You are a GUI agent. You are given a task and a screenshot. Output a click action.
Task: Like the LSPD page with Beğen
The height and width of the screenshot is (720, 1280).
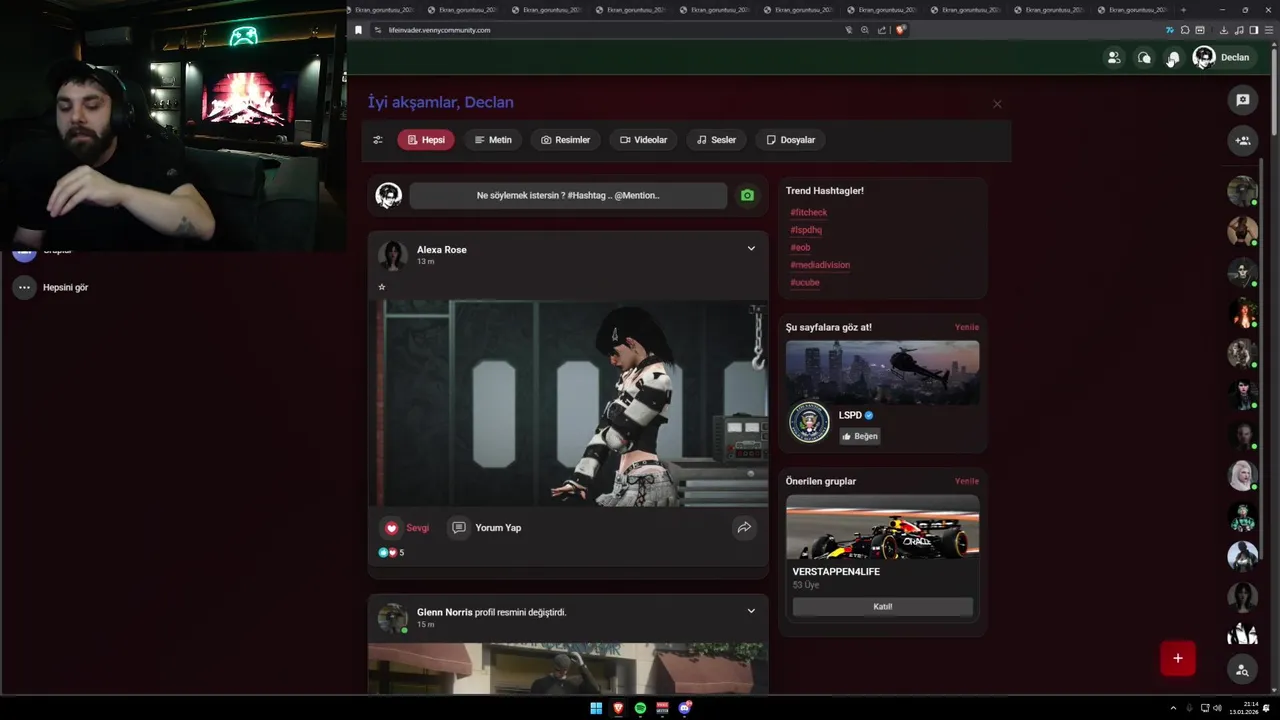[860, 436]
